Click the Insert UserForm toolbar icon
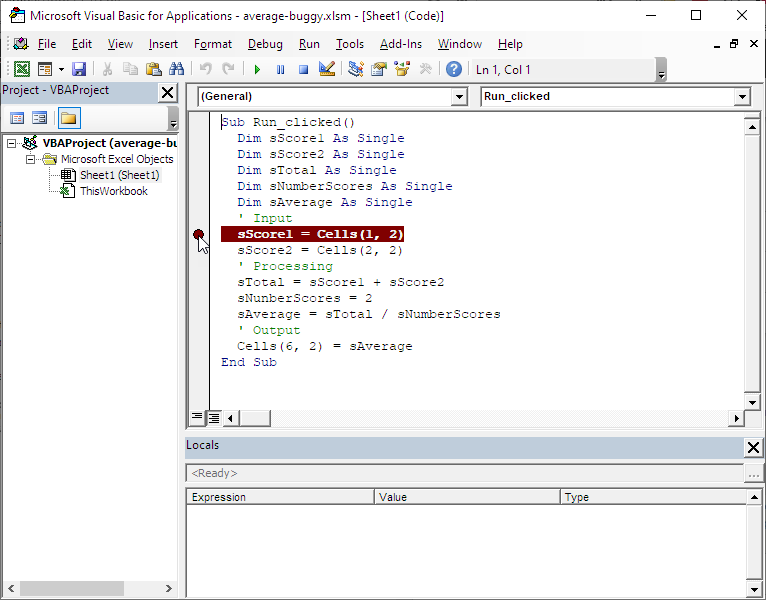The height and width of the screenshot is (600, 766). (45, 69)
